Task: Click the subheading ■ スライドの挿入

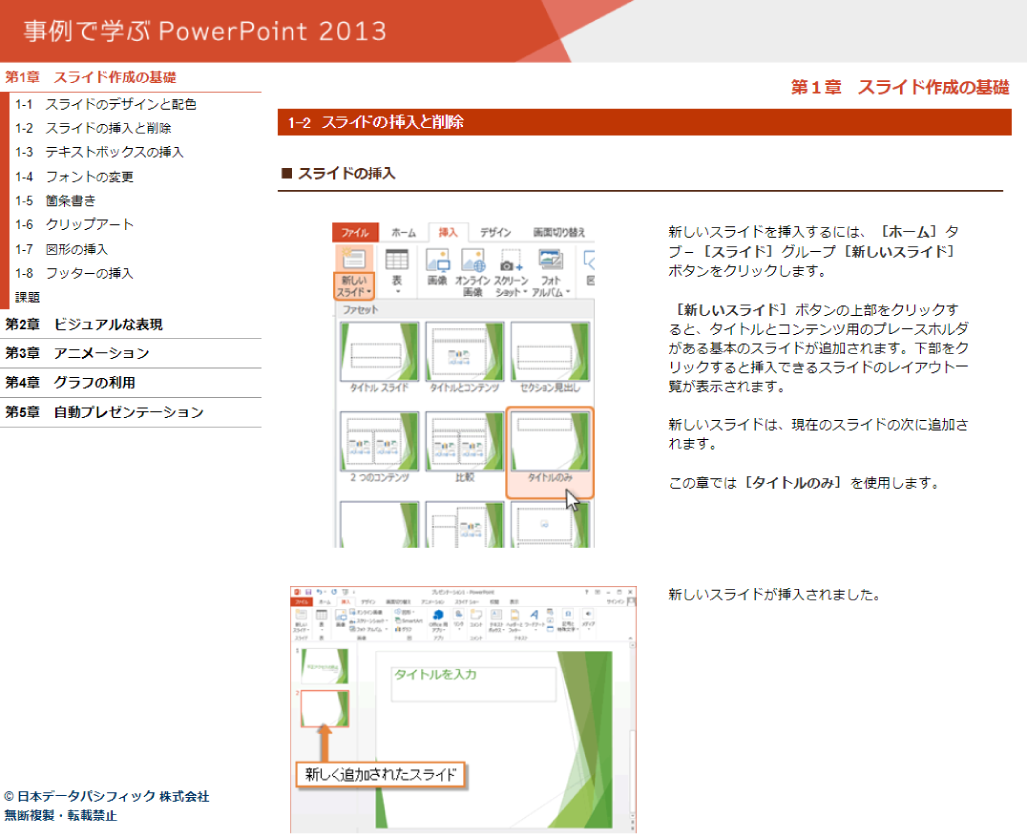Action: pos(339,174)
